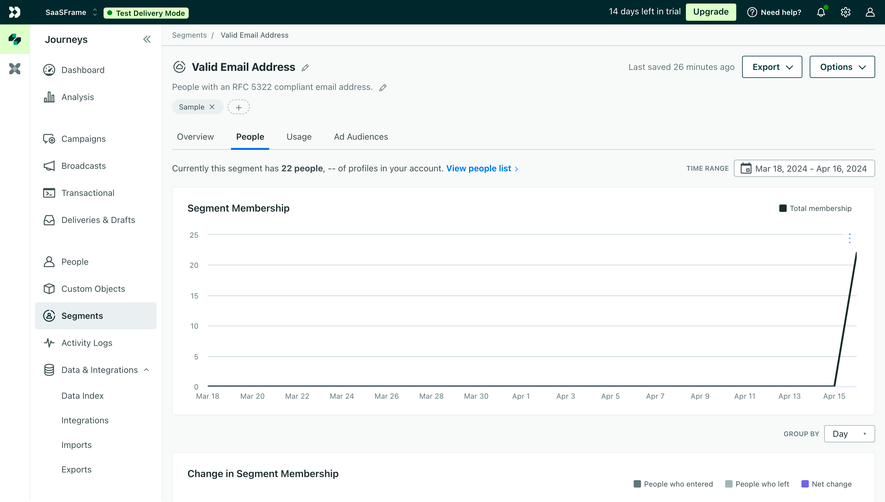The image size is (885, 502).
Task: Click the Deliveries & Drafts inbox icon
Action: (49, 220)
